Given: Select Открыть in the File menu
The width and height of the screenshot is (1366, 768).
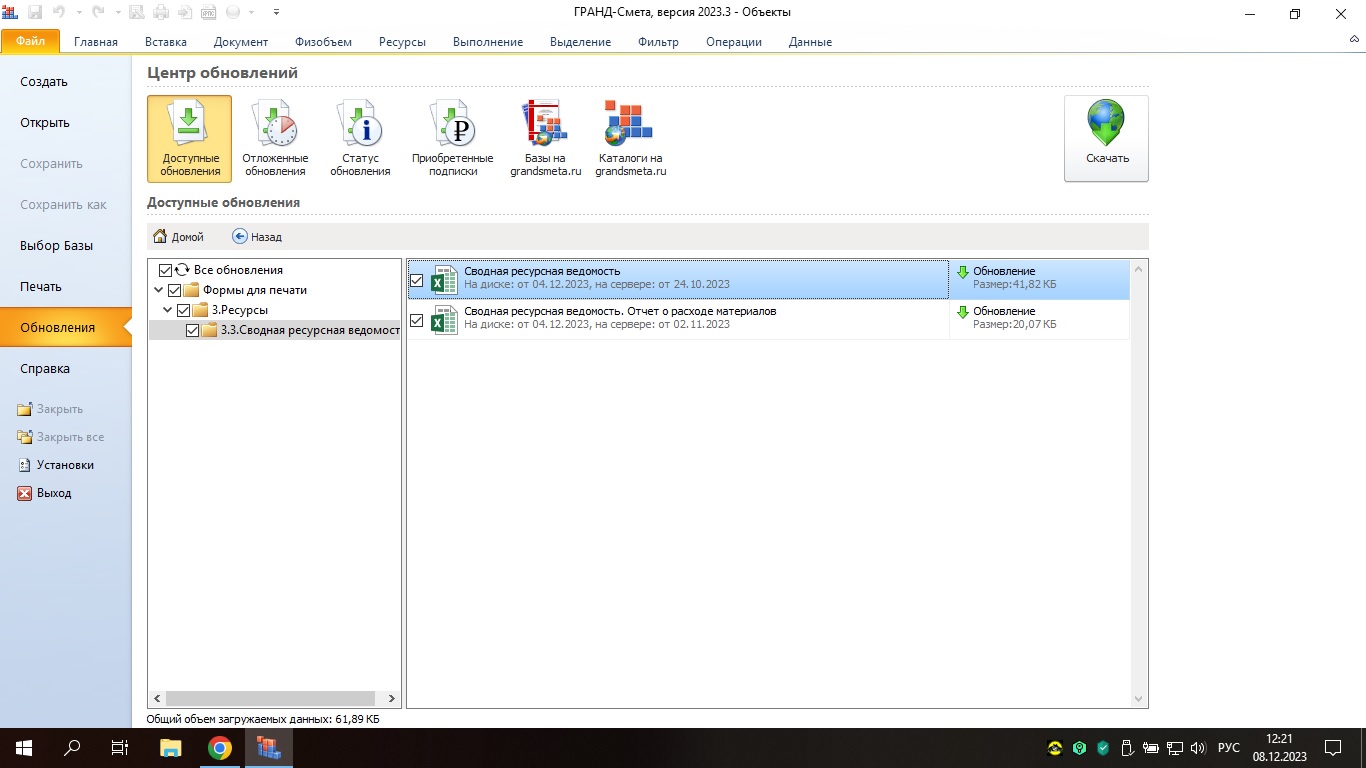Looking at the screenshot, I should click(x=66, y=123).
